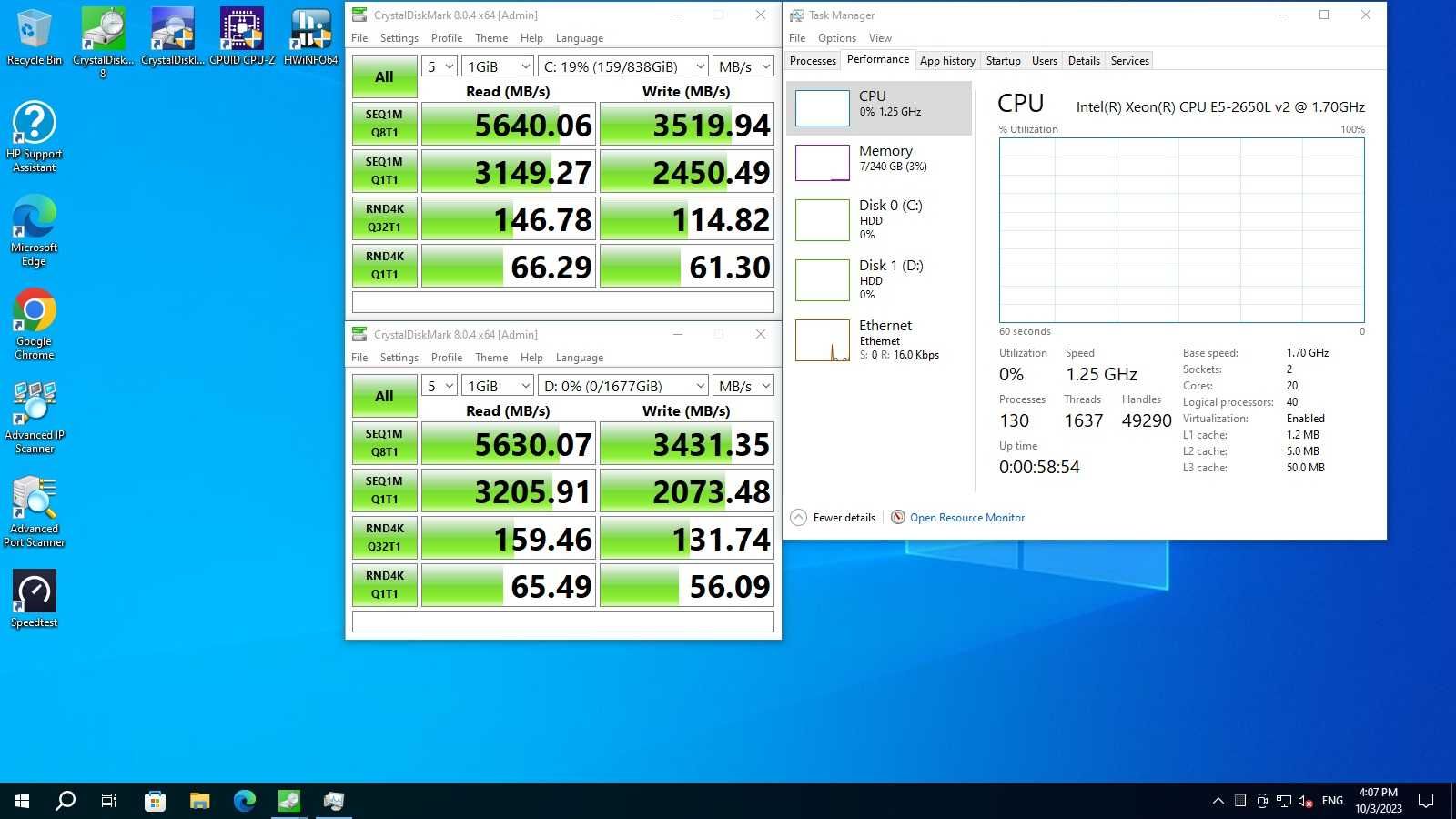1456x819 pixels.
Task: Launch CPUID CPU-Z desktop icon
Action: (241, 36)
